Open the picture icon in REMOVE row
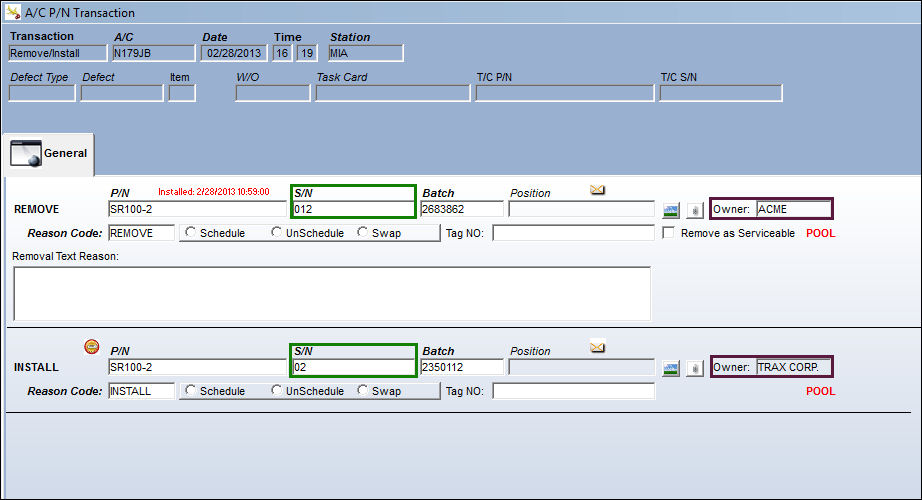Screen dimensions: 922x500 pos(671,210)
